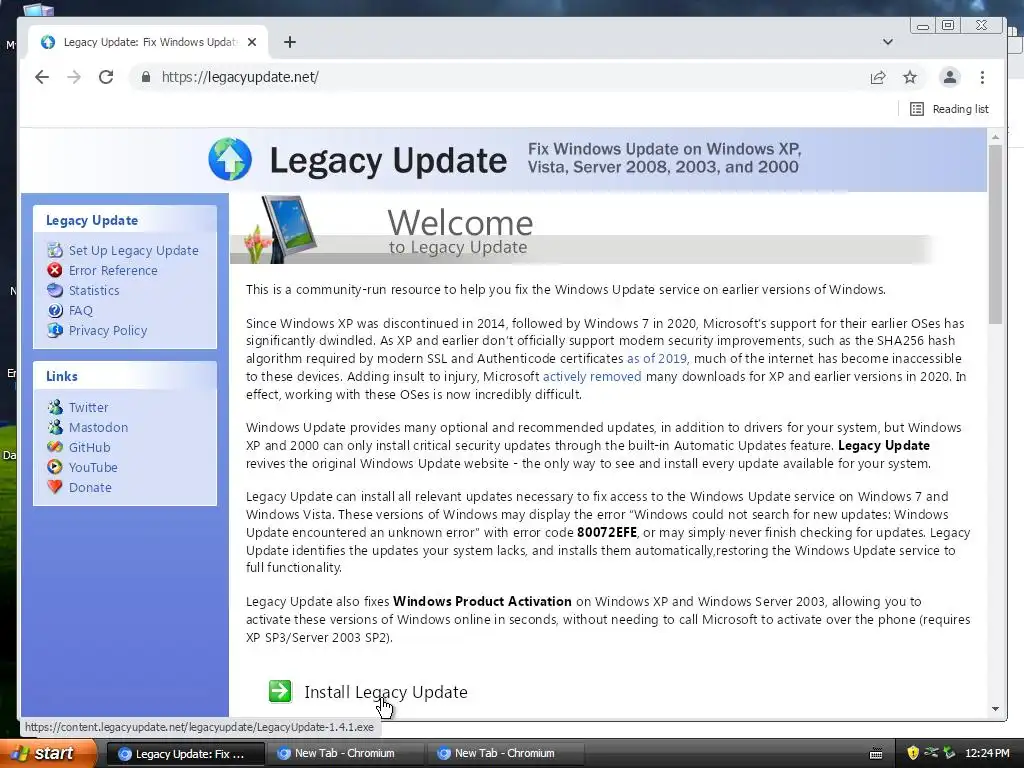Open the FAQ link
Viewport: 1024px width, 768px height.
coord(81,310)
